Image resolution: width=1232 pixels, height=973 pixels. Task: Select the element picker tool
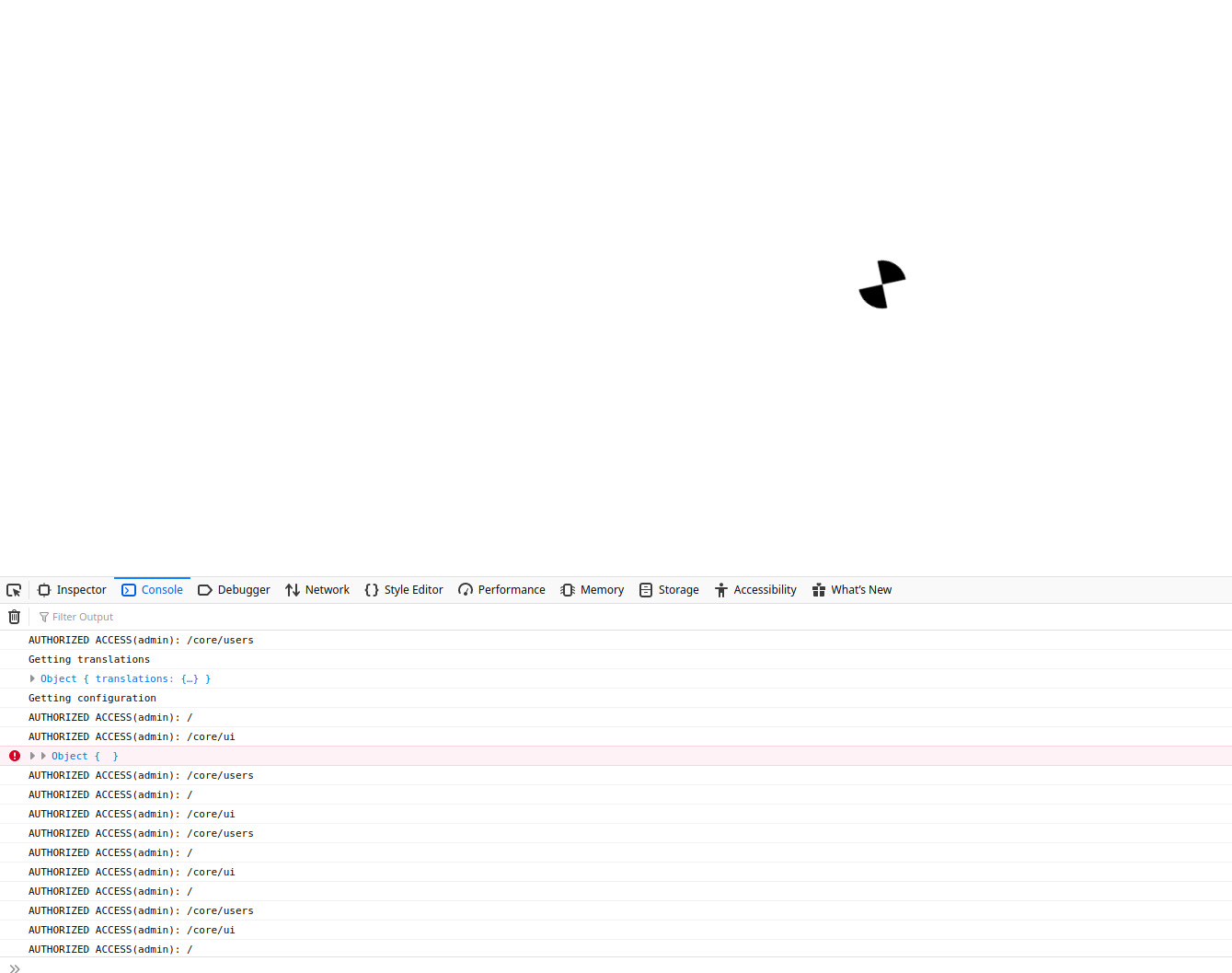coord(14,589)
